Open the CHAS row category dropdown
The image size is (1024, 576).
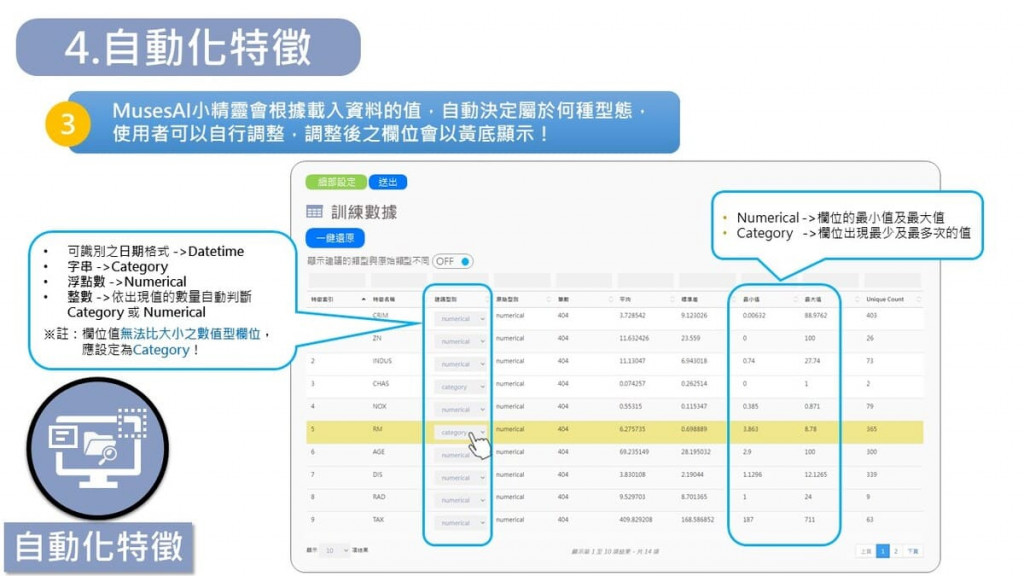point(460,387)
